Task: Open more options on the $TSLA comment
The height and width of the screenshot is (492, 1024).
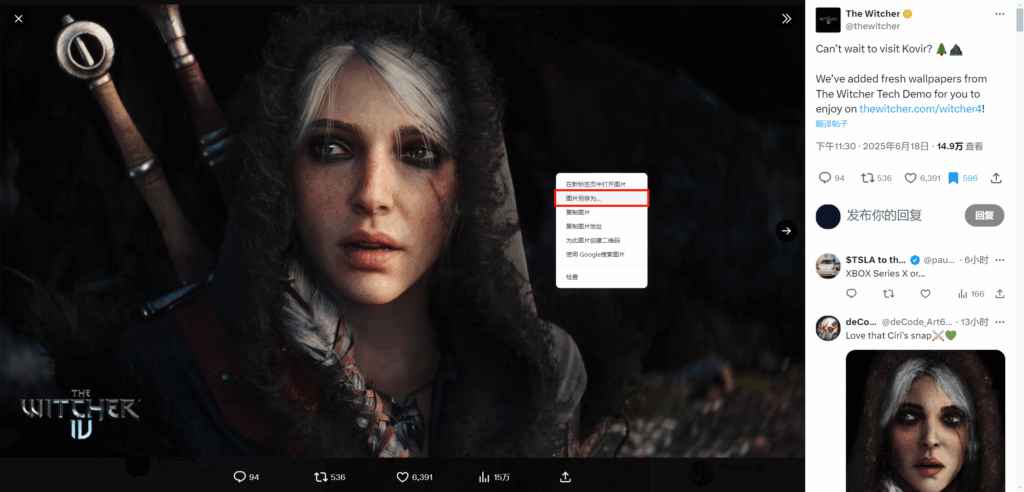Action: [999, 259]
